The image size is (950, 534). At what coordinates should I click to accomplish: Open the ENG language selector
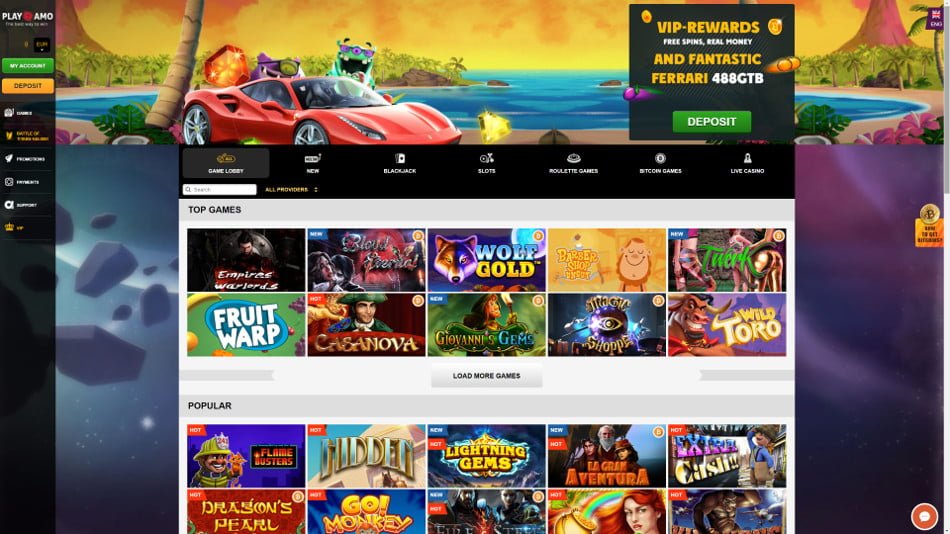click(x=936, y=18)
